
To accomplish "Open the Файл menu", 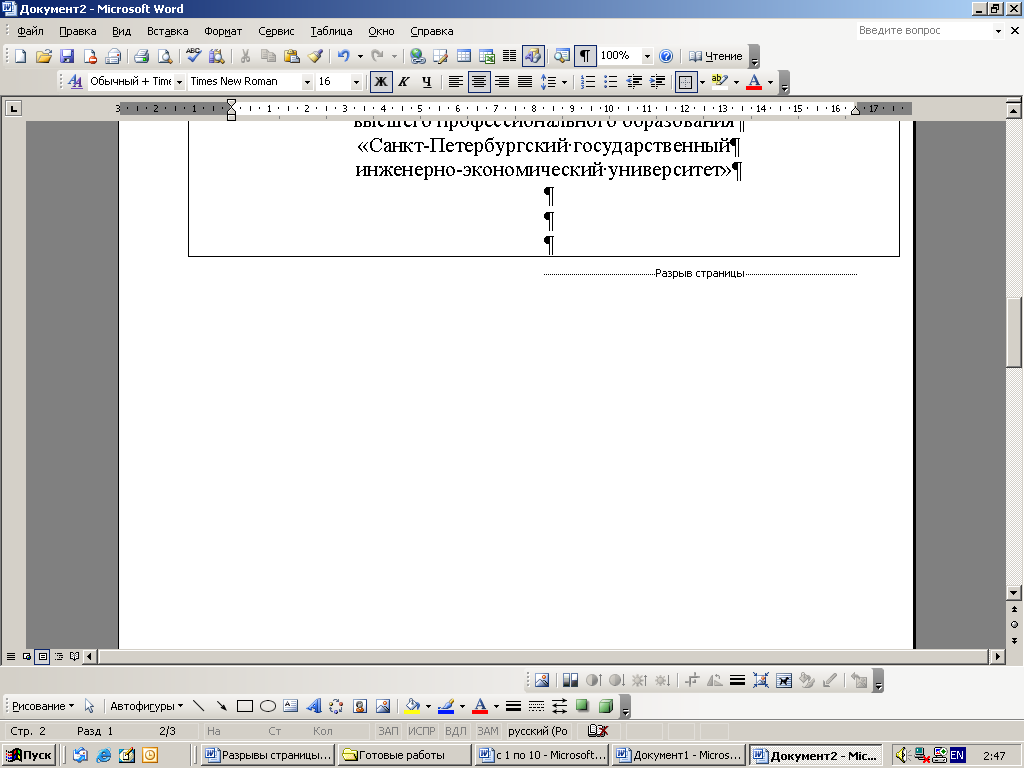I will pyautogui.click(x=30, y=31).
